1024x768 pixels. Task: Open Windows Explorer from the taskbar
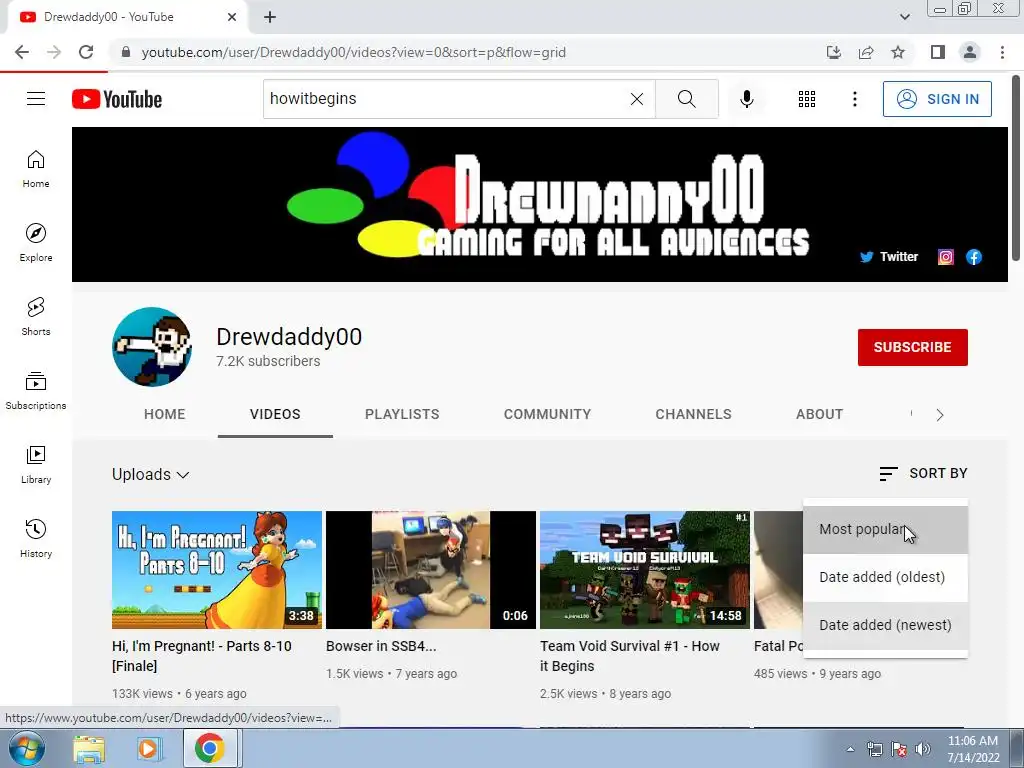click(89, 748)
